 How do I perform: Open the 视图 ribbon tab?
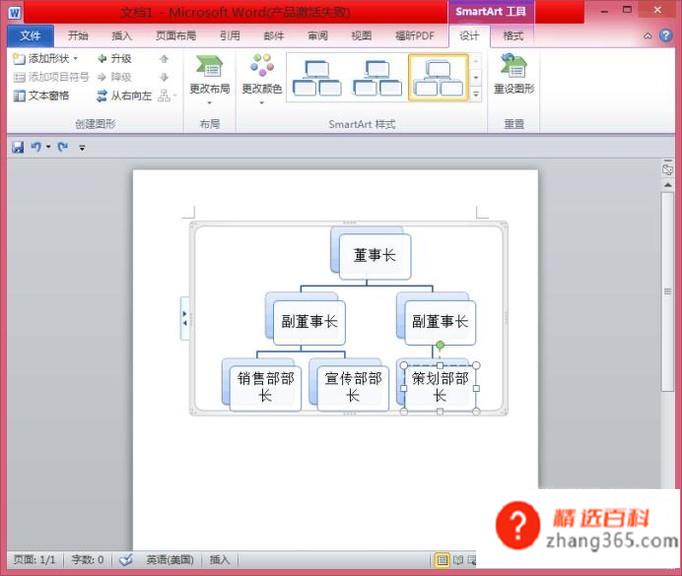tap(361, 36)
